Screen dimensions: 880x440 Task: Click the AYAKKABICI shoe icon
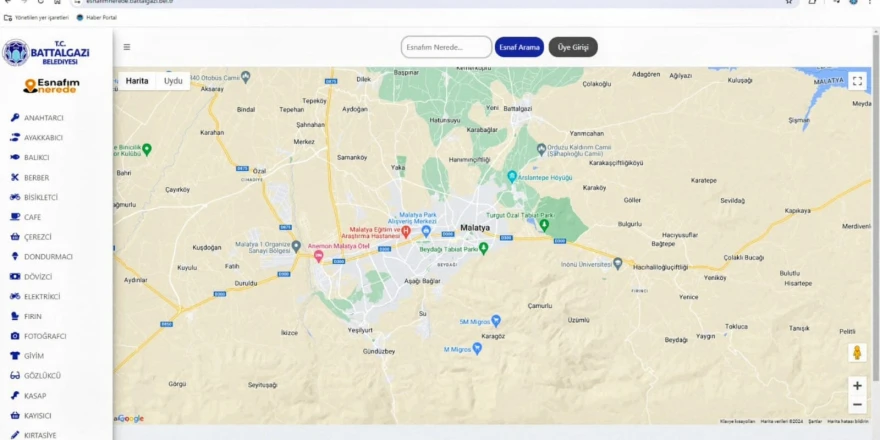pyautogui.click(x=15, y=138)
